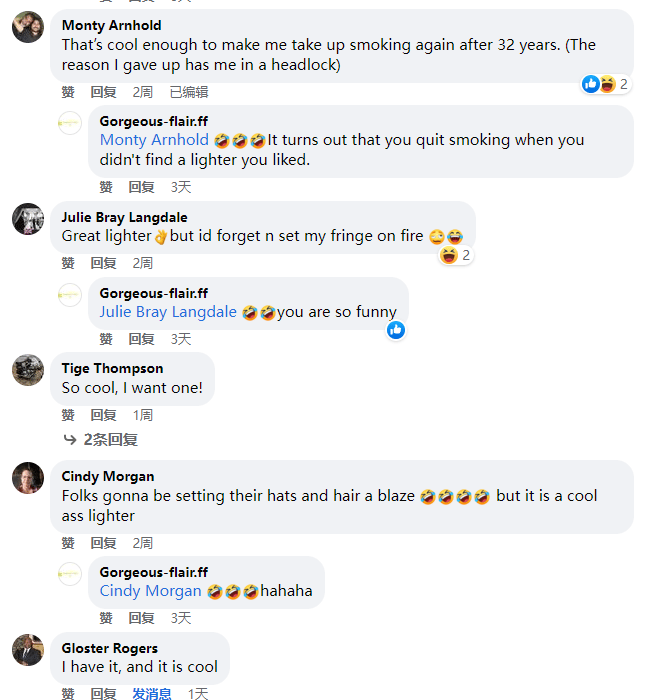Screen dimensions: 651x700
Task: Open Monty Arnhold's profile picture
Action: pyautogui.click(x=28, y=27)
